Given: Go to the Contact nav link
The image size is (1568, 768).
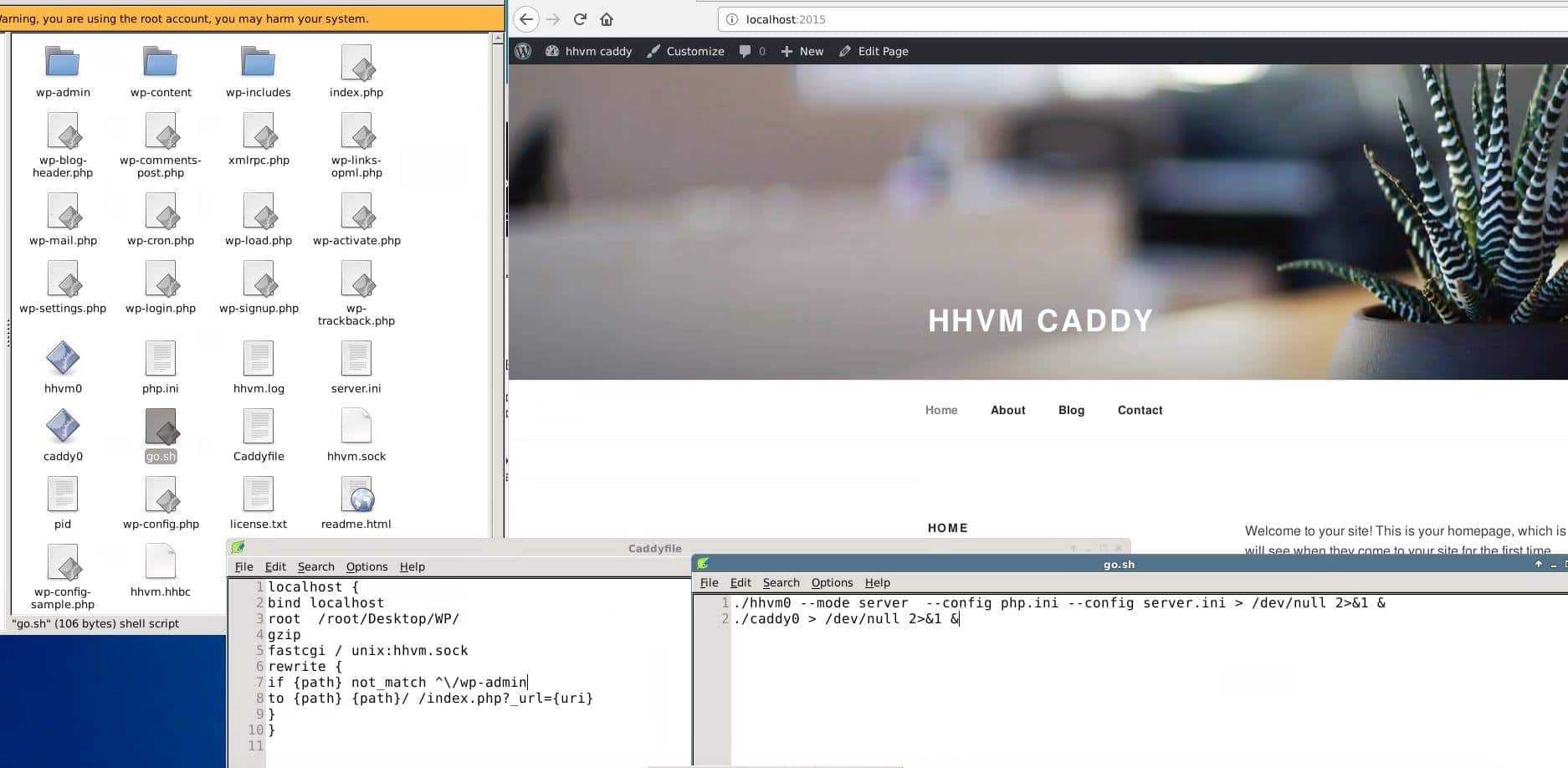Looking at the screenshot, I should click(1140, 410).
